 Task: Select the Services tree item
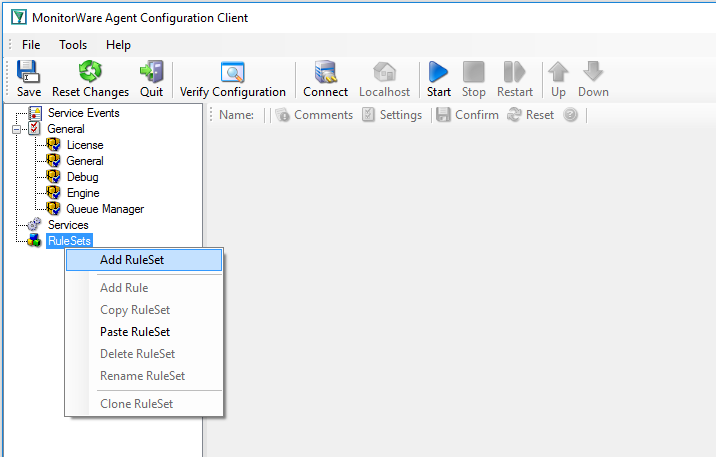pyautogui.click(x=68, y=225)
